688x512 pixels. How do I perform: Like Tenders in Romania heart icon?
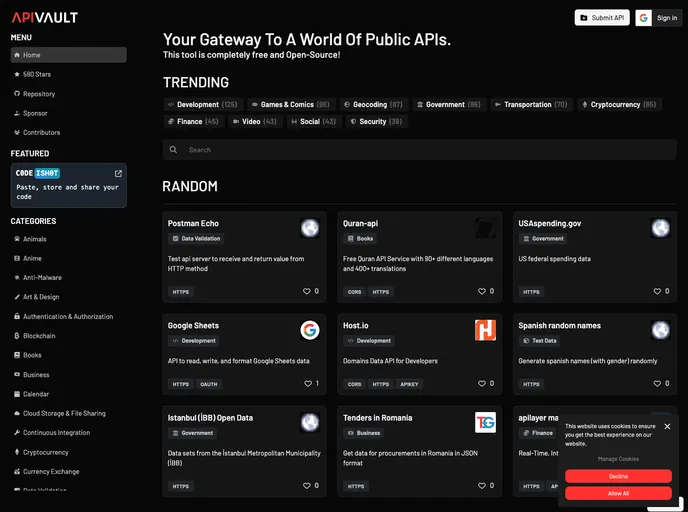coord(482,486)
